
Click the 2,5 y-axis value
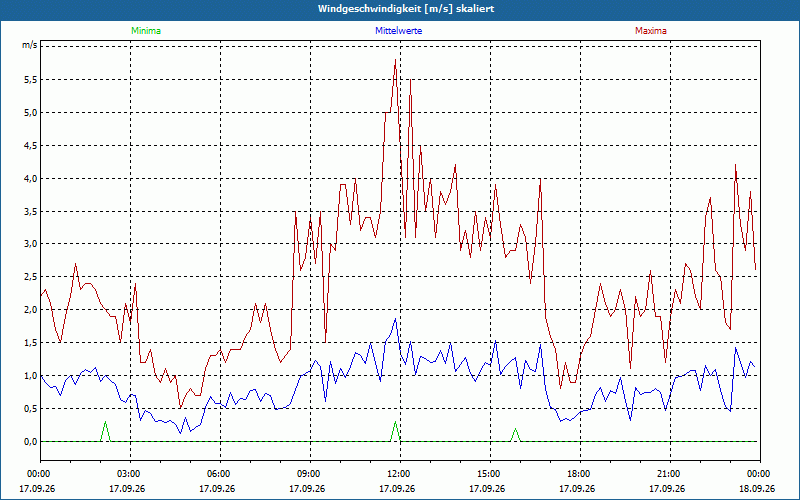point(31,277)
